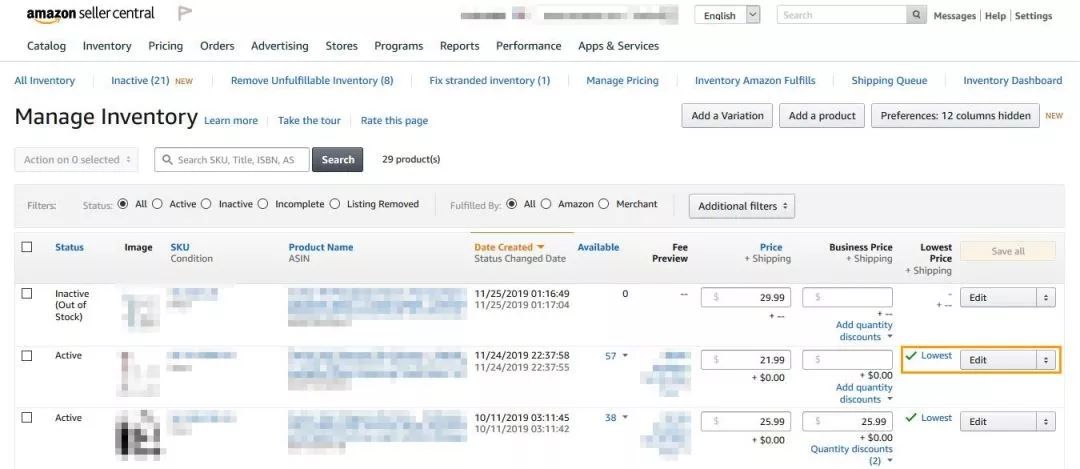1080x469 pixels.
Task: Click the Add a Variation button
Action: click(x=727, y=116)
